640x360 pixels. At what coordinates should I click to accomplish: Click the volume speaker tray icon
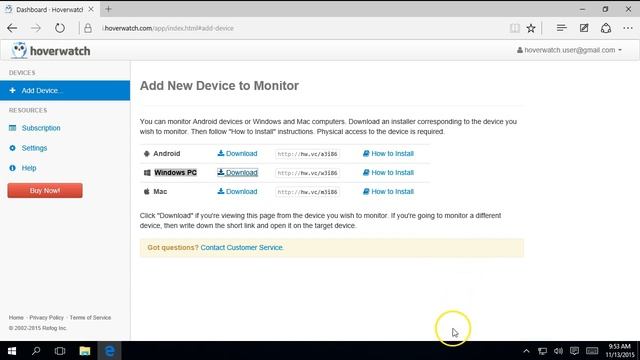point(558,351)
